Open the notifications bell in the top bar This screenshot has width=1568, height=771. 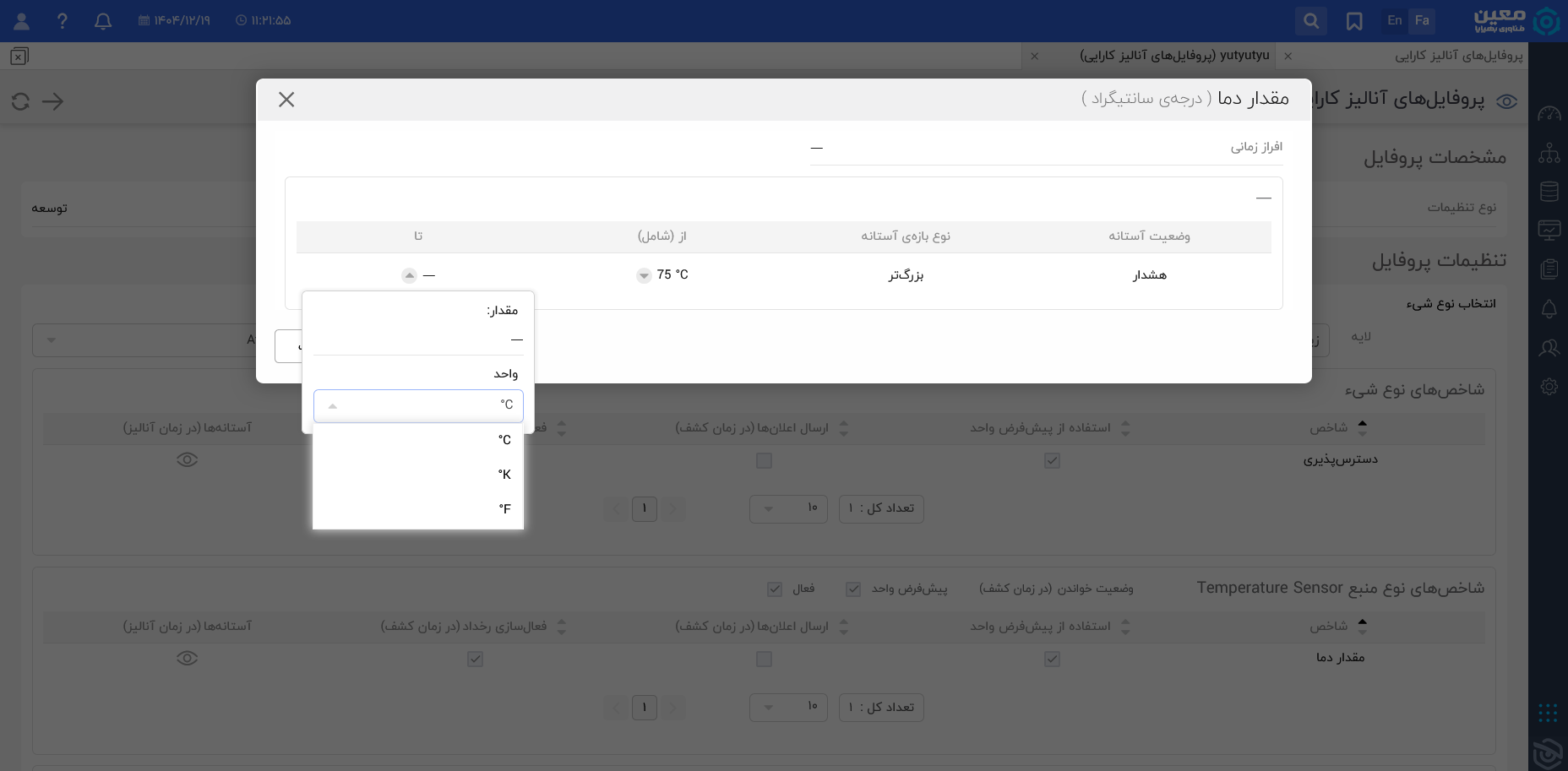pos(103,21)
